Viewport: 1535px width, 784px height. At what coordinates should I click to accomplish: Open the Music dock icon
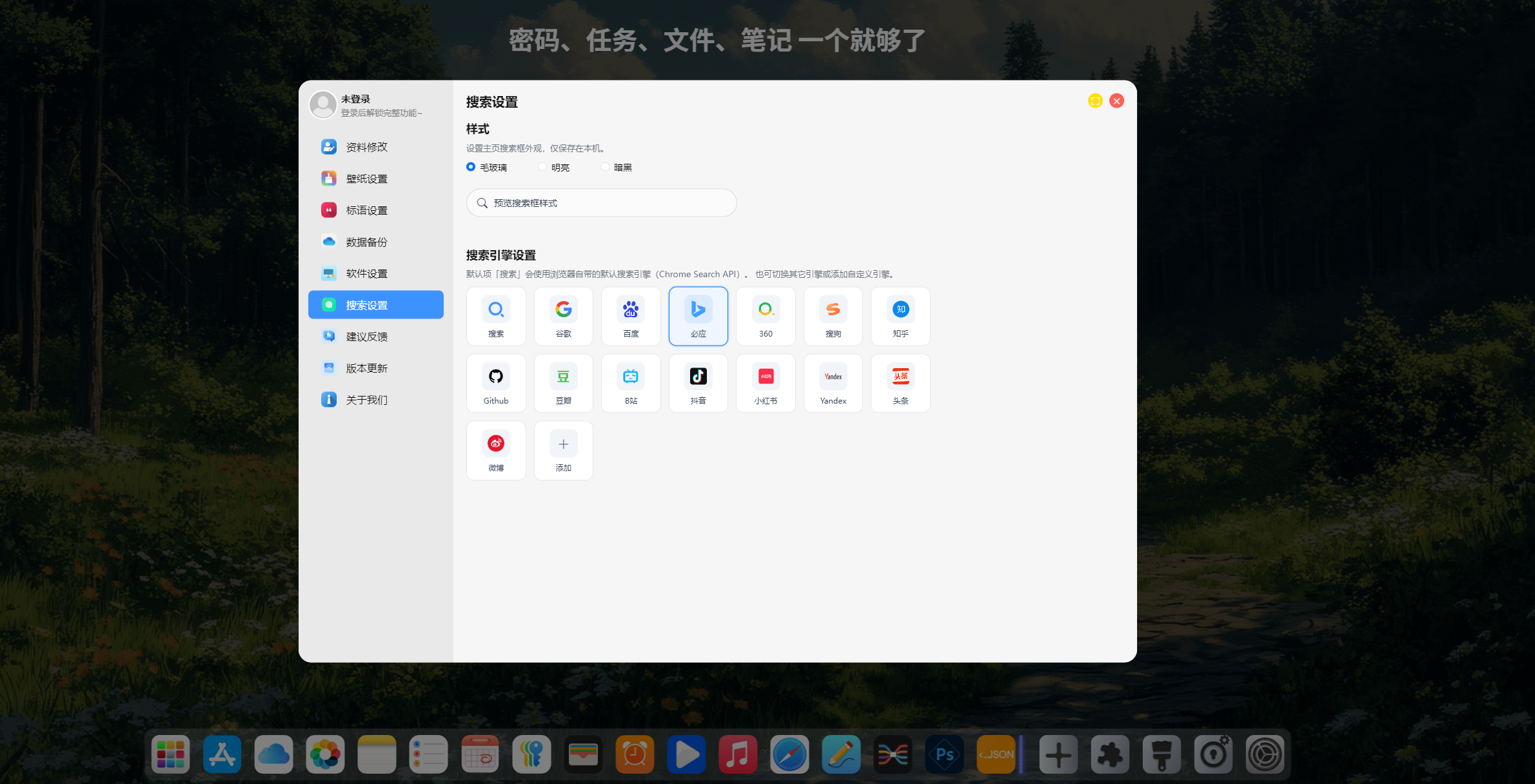(x=738, y=754)
